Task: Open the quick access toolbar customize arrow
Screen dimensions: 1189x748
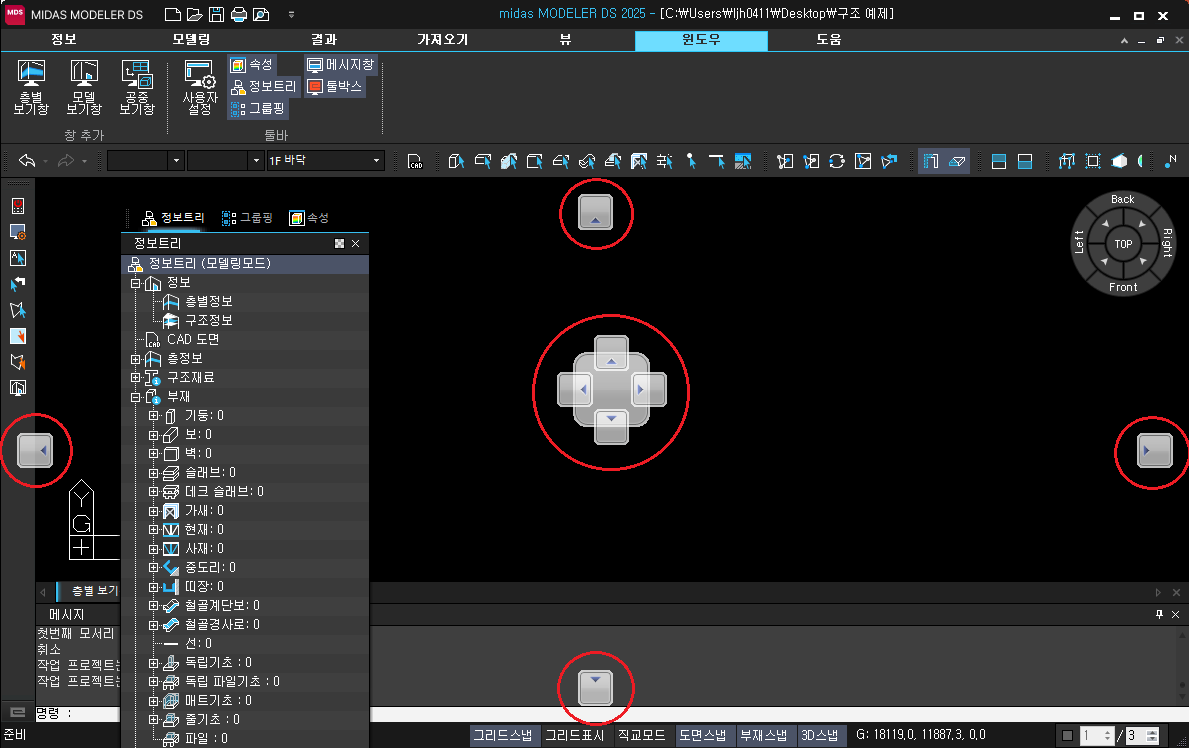Action: tap(291, 14)
